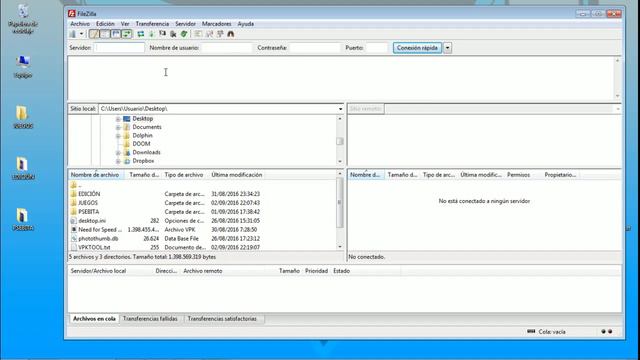Toggle the transfer queue display
Image resolution: width=640 pixels, height=360 pixels.
[x=127, y=34]
